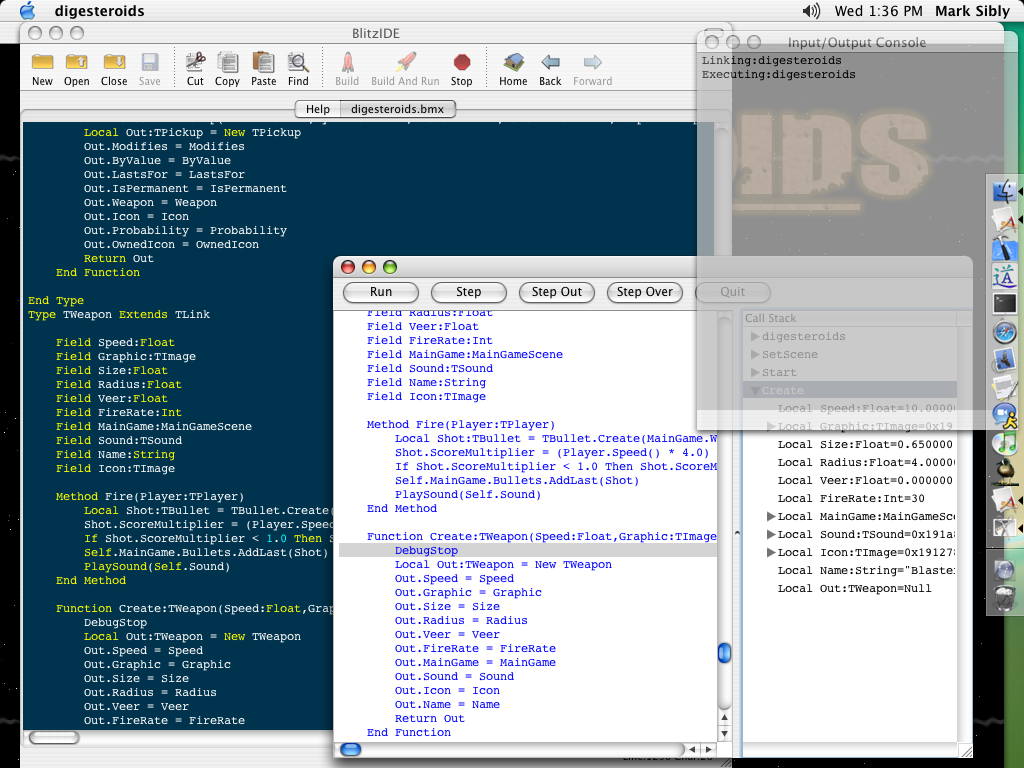
Task: Select the digesteroids.bmx tab
Action: coord(397,109)
